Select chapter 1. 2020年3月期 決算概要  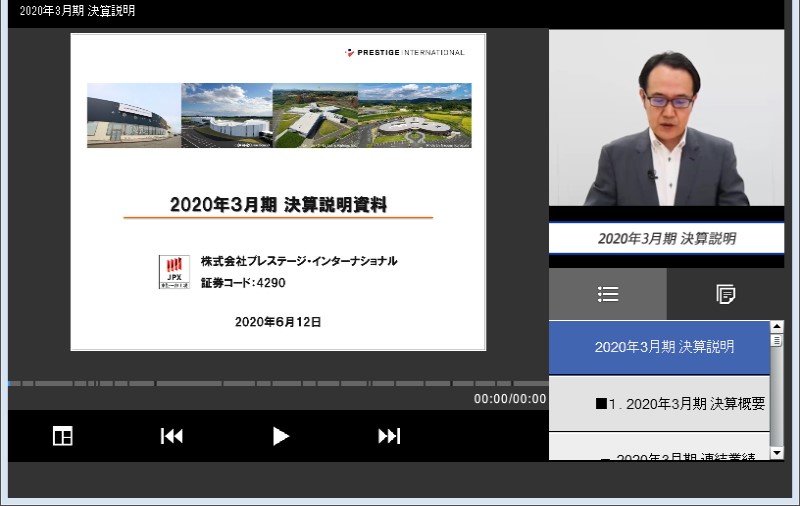[659, 404]
